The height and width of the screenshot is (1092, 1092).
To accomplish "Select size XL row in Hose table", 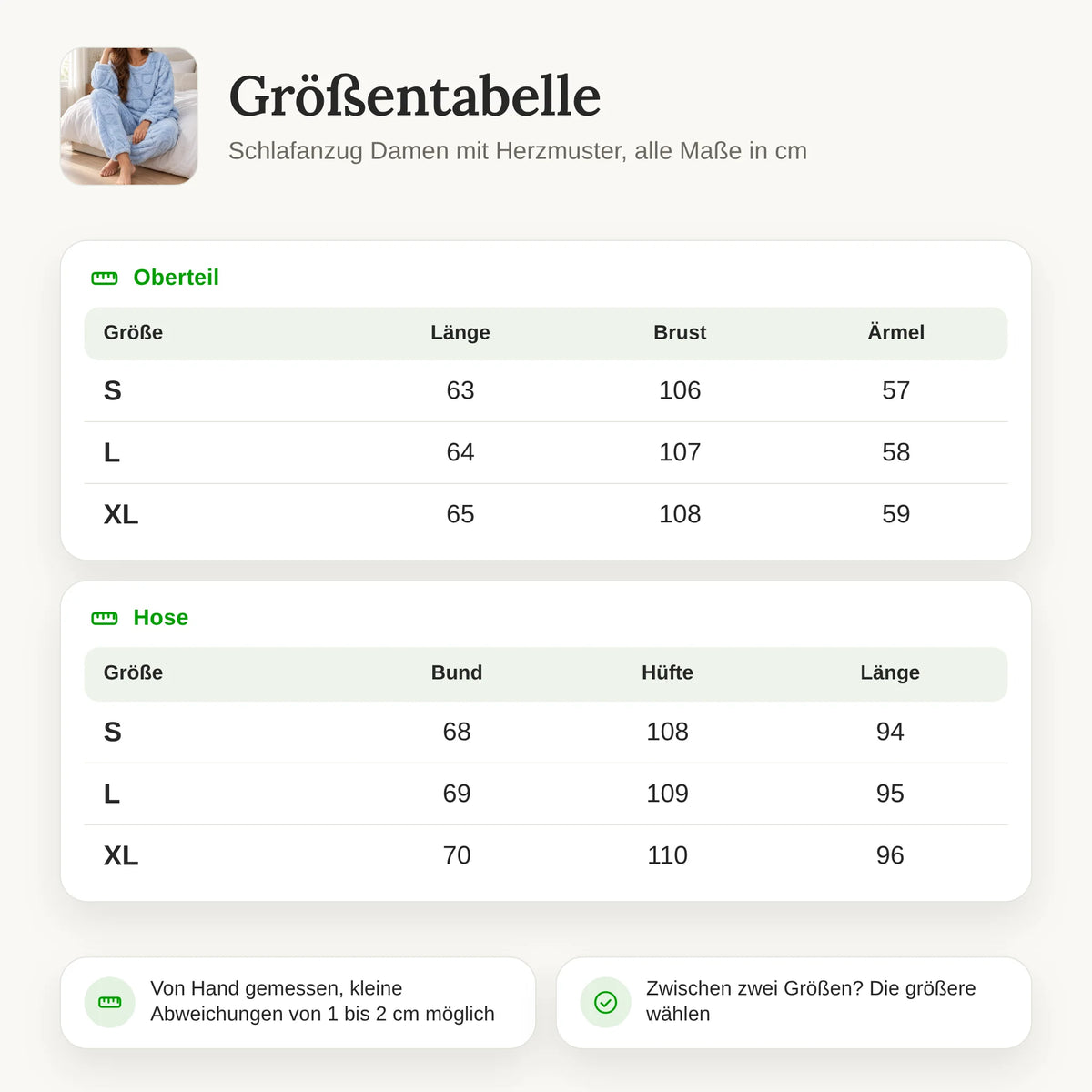I will [x=546, y=855].
